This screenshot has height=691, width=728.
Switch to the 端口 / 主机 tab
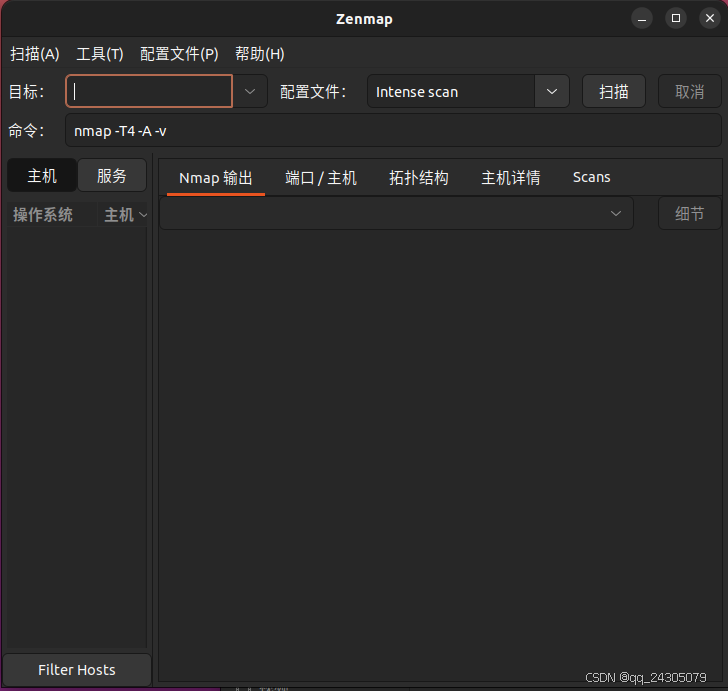click(321, 177)
